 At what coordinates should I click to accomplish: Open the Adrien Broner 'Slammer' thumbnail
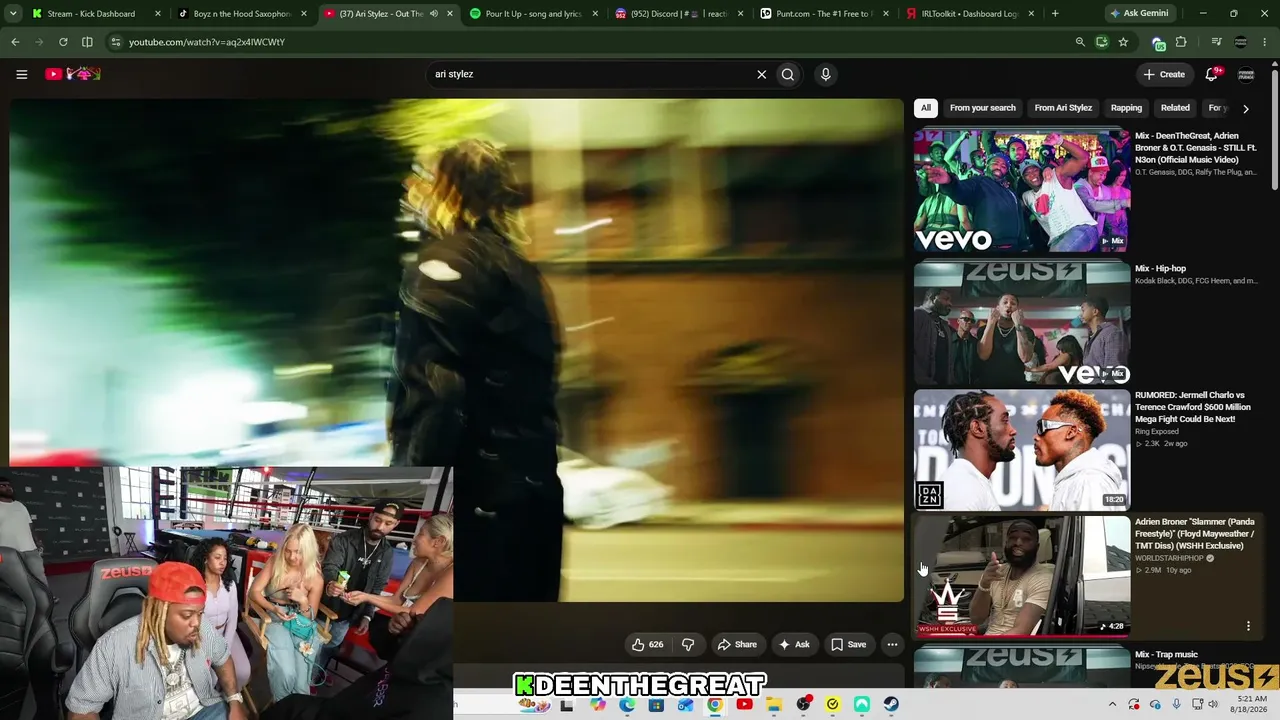pos(1022,576)
